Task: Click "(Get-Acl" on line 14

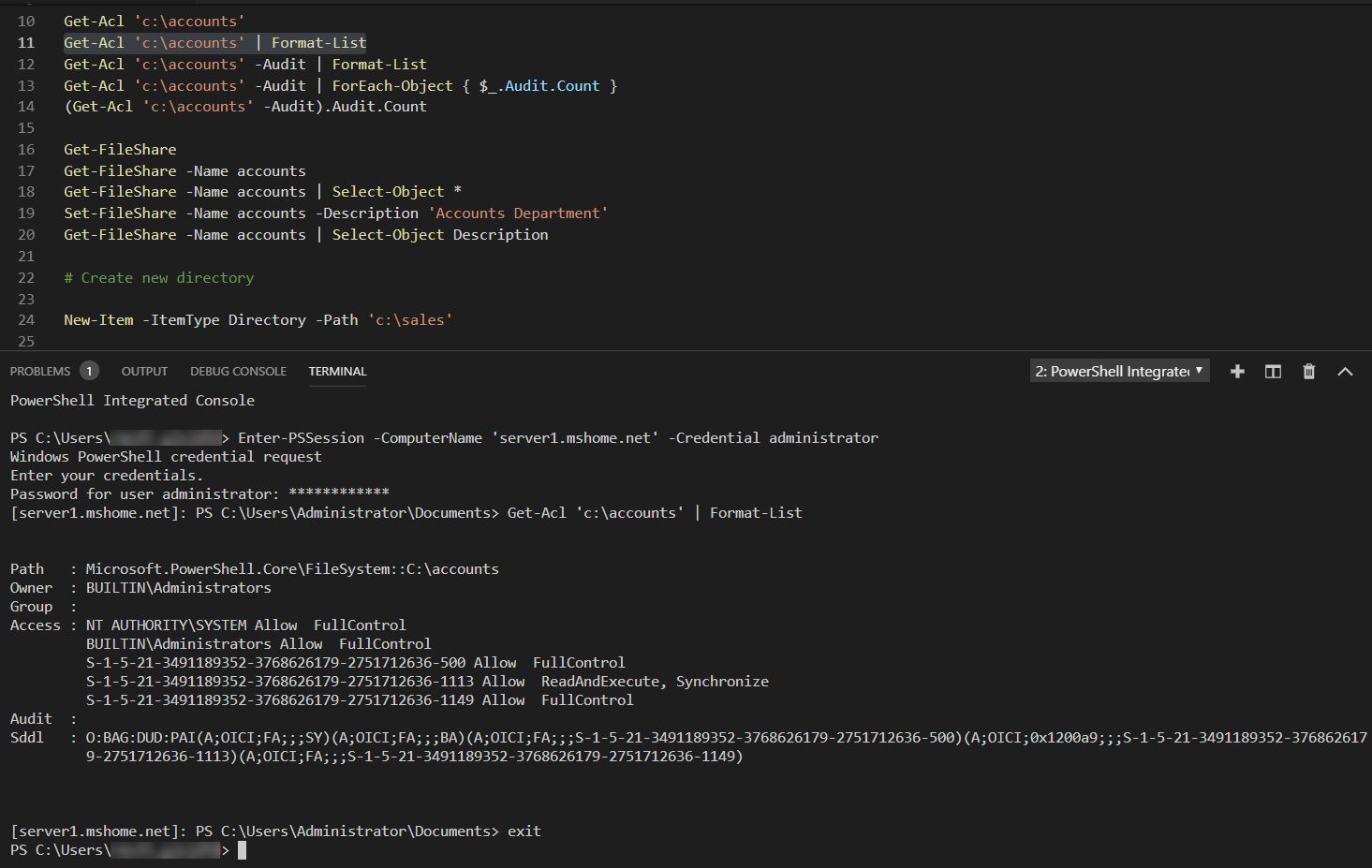Action: [98, 107]
